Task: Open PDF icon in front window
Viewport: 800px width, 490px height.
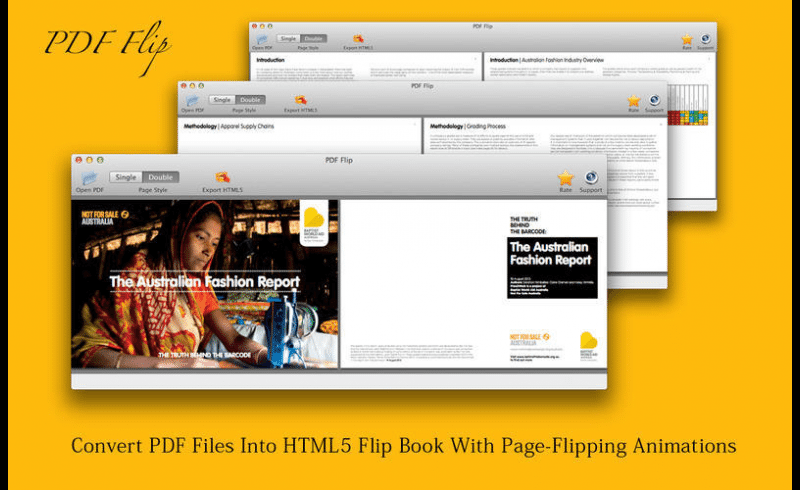Action: click(89, 178)
